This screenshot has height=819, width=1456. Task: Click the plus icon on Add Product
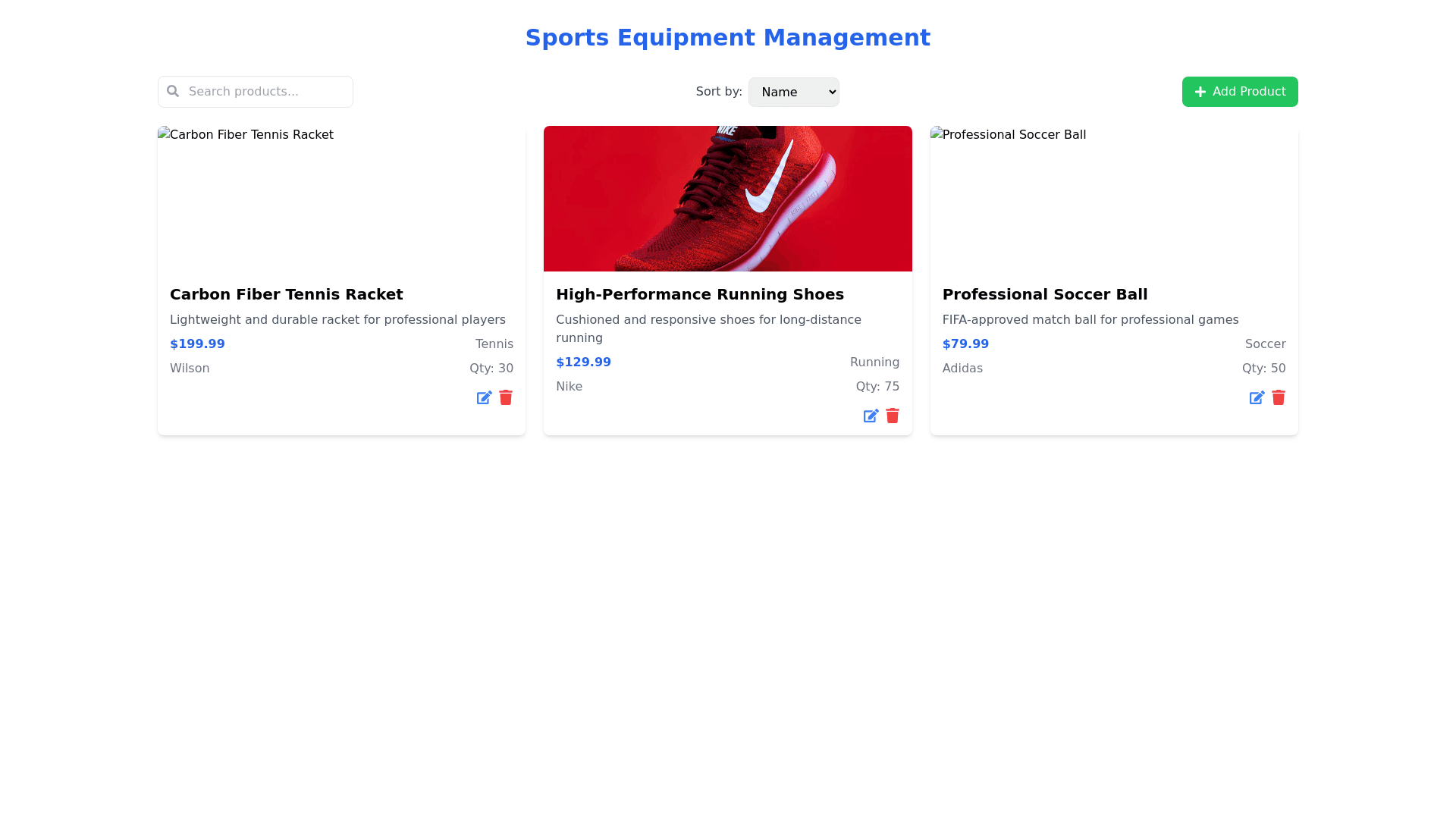click(1200, 92)
